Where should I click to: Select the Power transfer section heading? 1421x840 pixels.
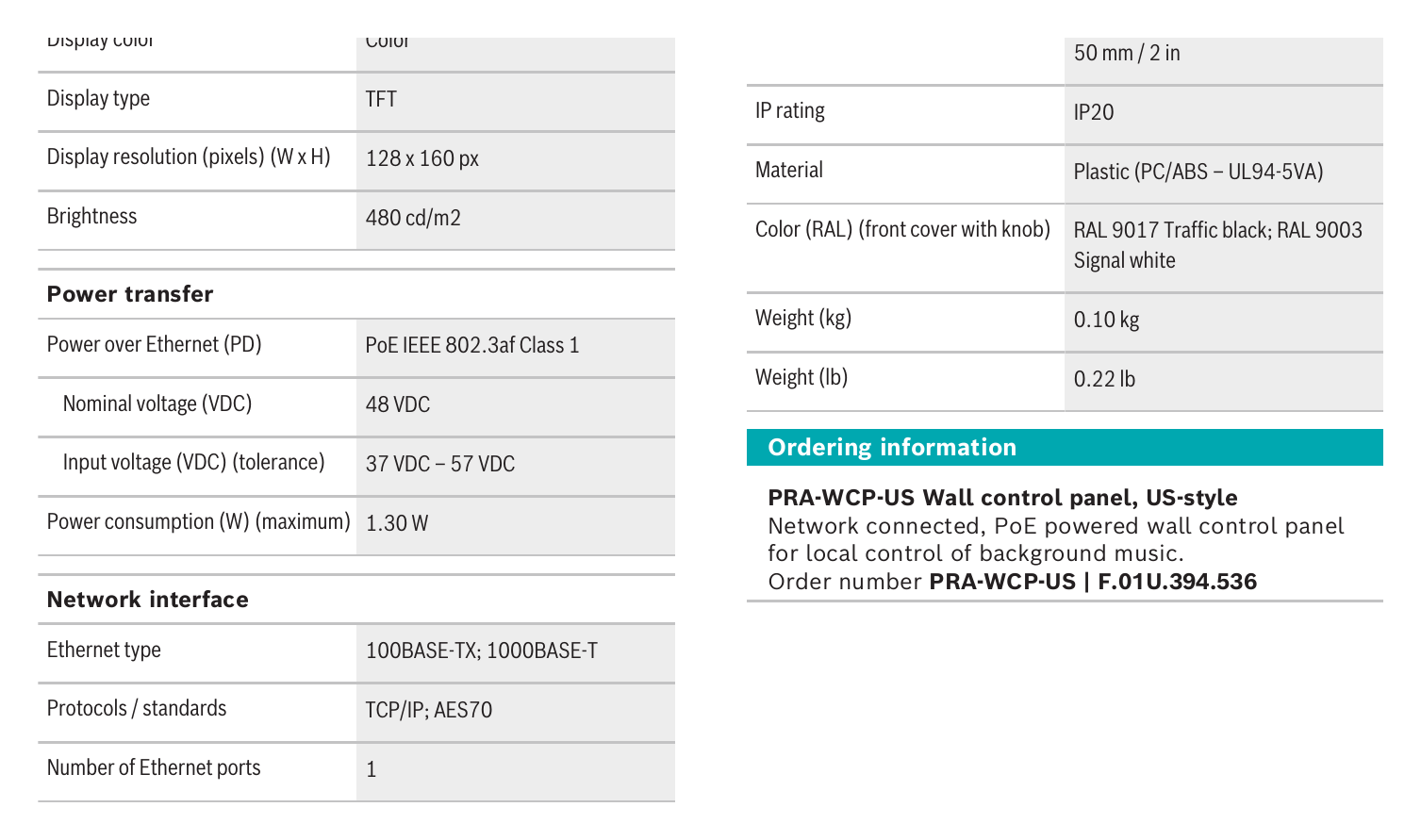[130, 294]
